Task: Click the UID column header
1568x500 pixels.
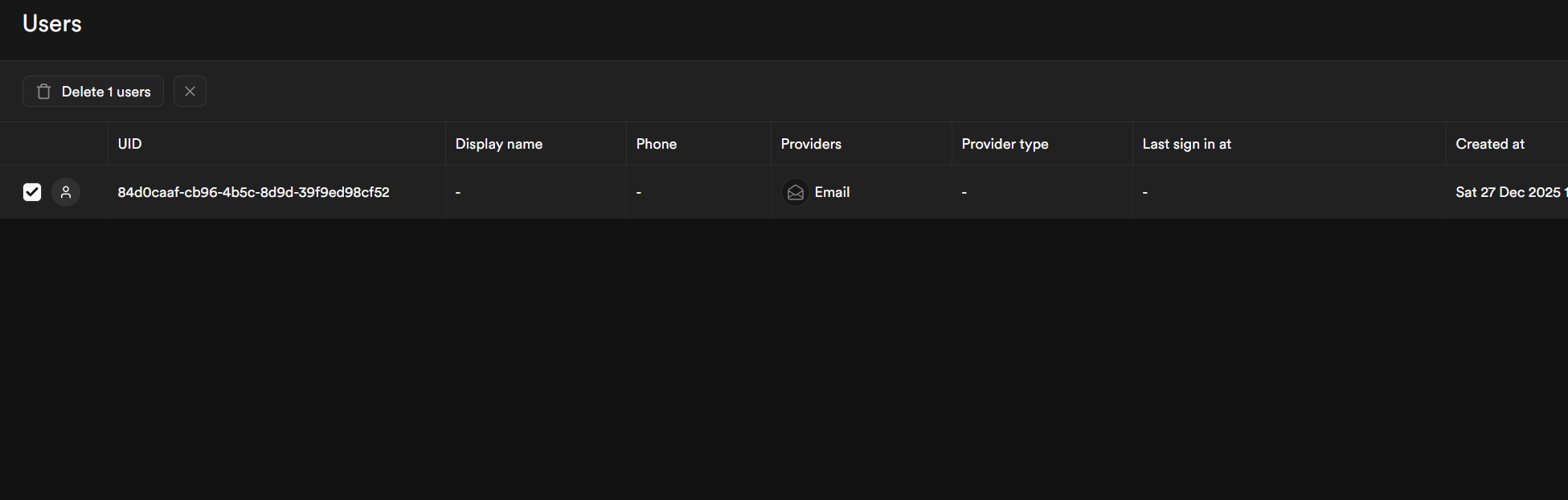Action: (129, 144)
